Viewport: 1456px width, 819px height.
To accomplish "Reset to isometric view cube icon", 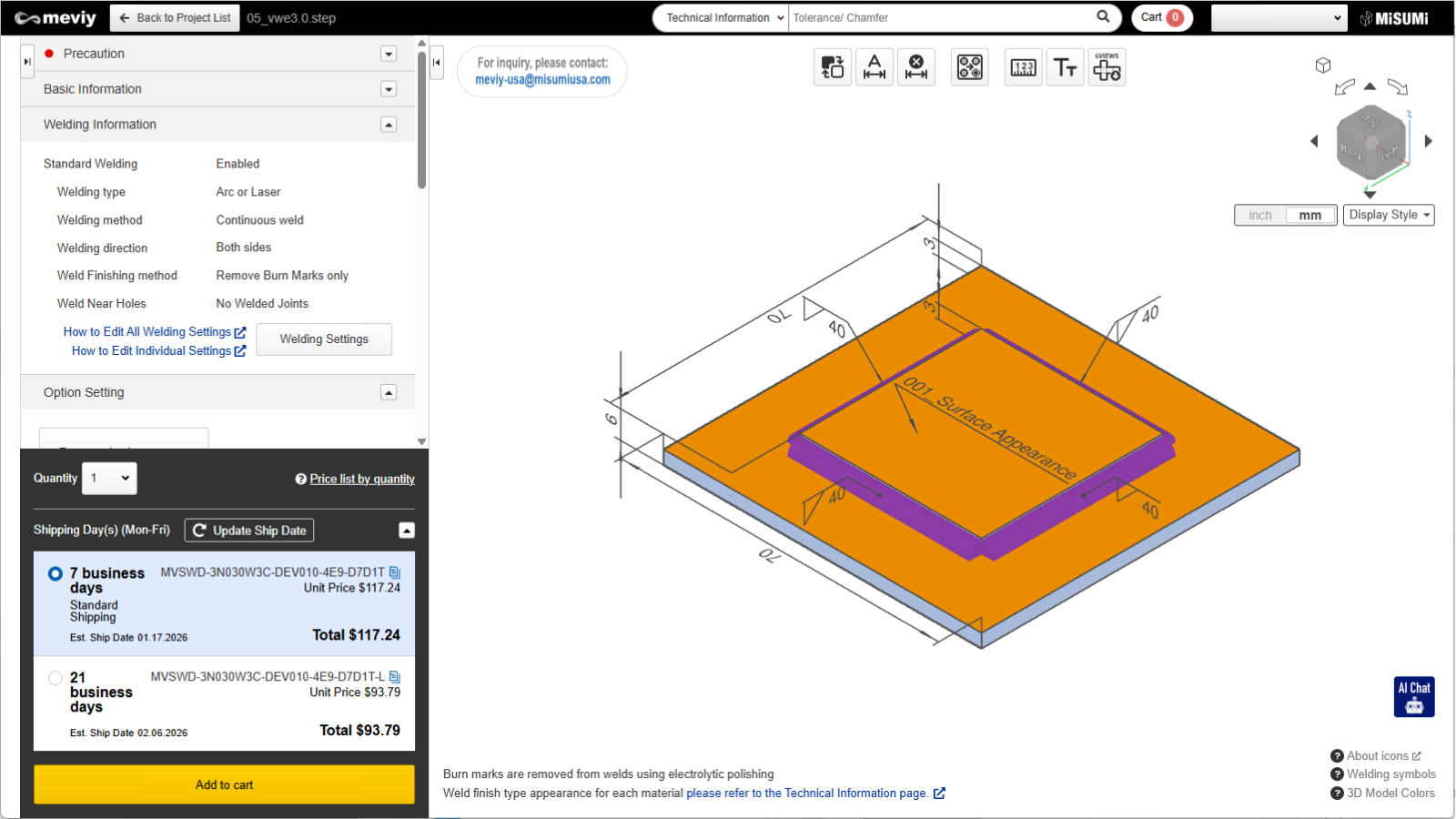I will pos(1323,66).
